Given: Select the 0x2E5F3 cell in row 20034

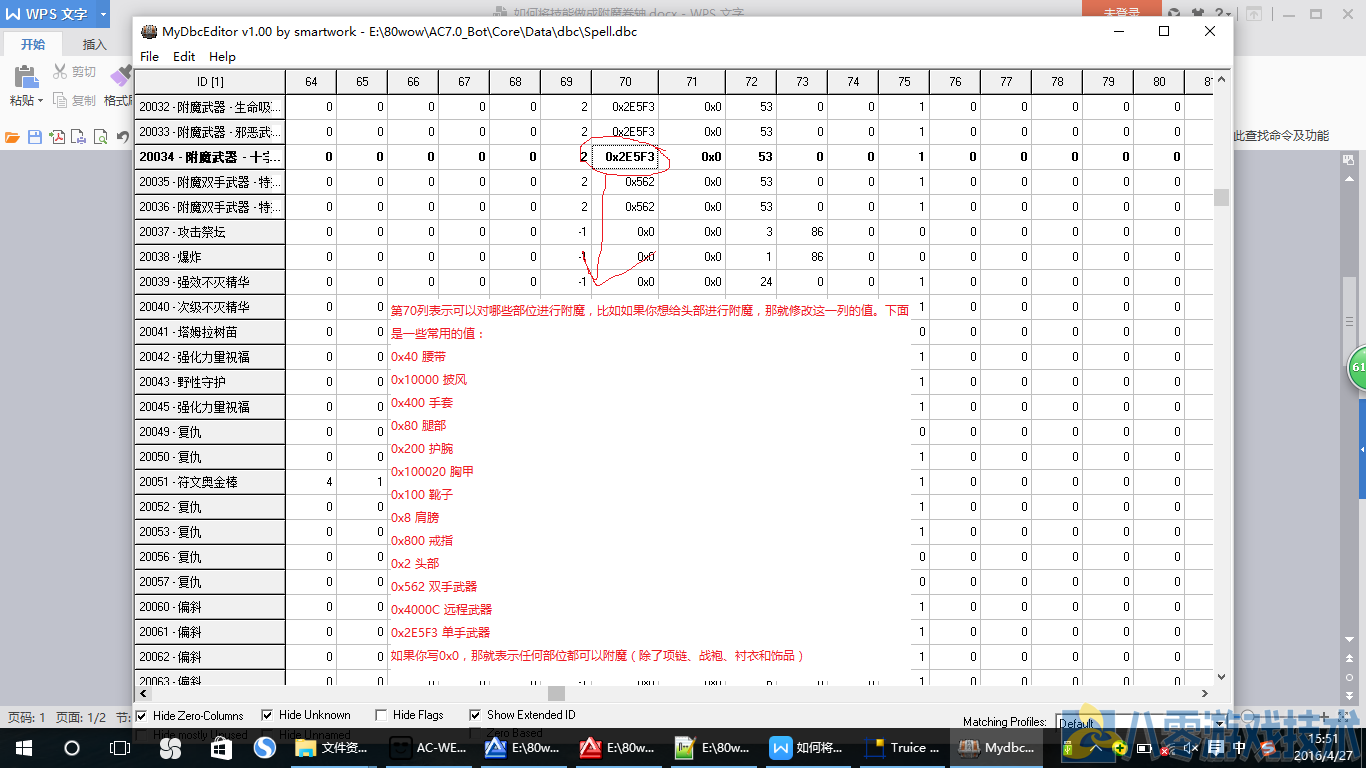Looking at the screenshot, I should click(625, 157).
